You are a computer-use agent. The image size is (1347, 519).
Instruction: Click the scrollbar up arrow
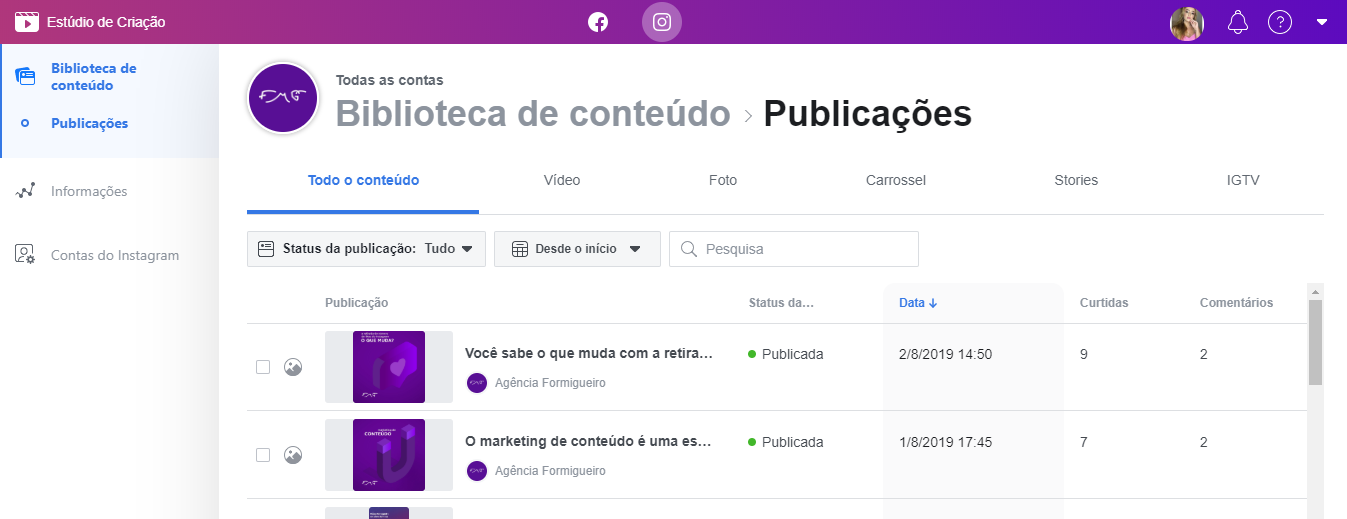tap(1315, 291)
